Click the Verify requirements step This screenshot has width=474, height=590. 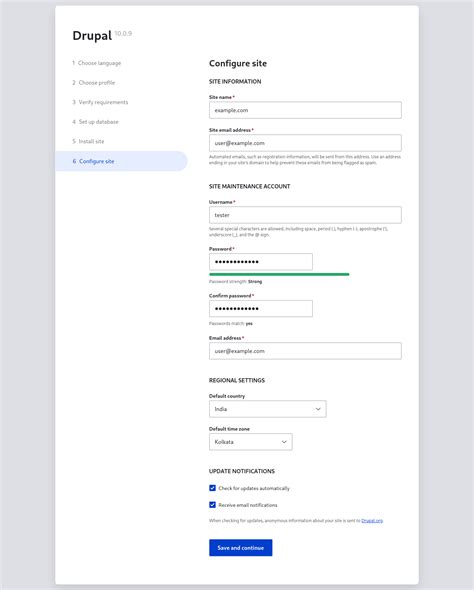[x=100, y=102]
